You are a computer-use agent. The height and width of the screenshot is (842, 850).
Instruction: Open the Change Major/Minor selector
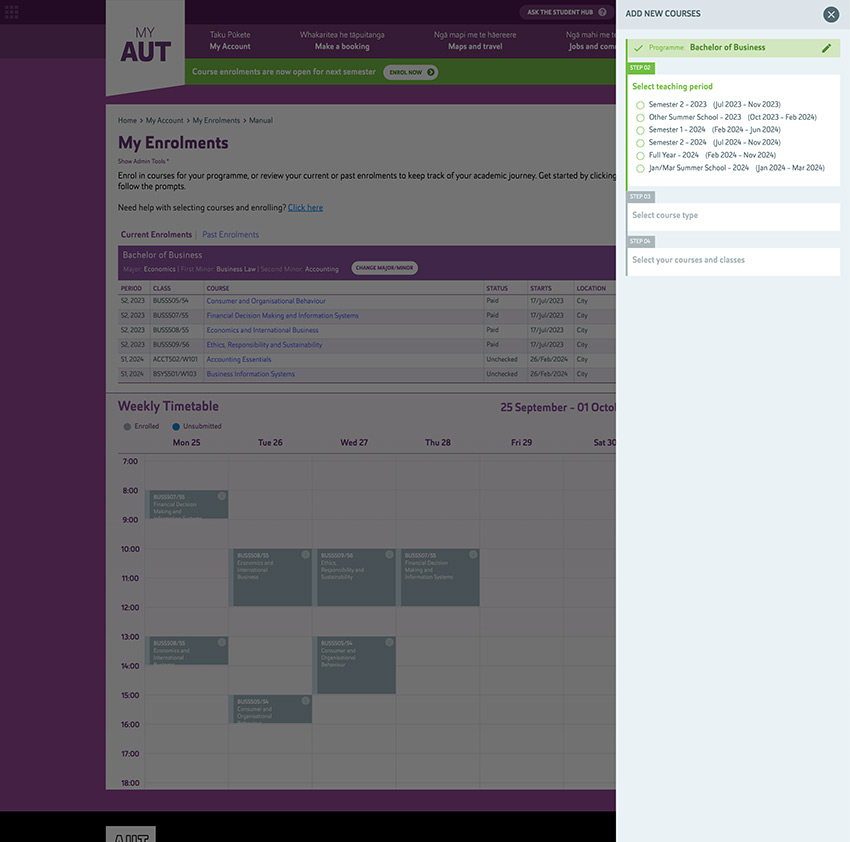point(385,269)
